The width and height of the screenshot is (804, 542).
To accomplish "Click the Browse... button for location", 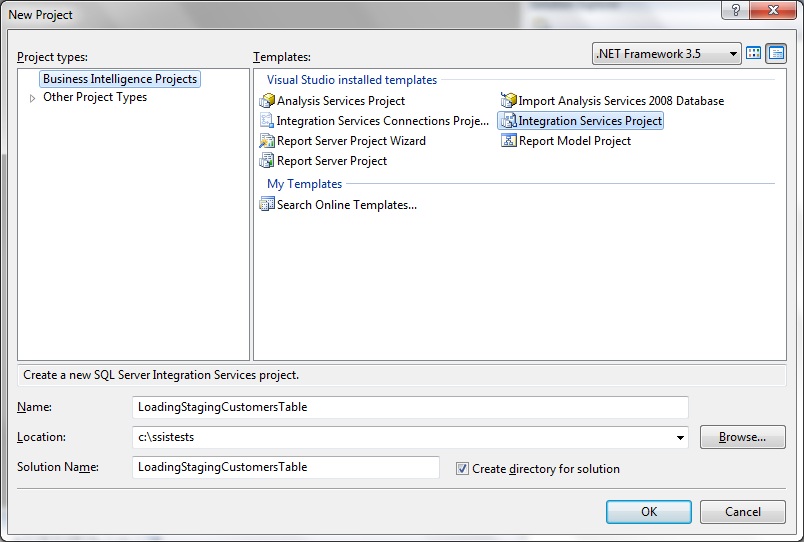I will click(742, 437).
